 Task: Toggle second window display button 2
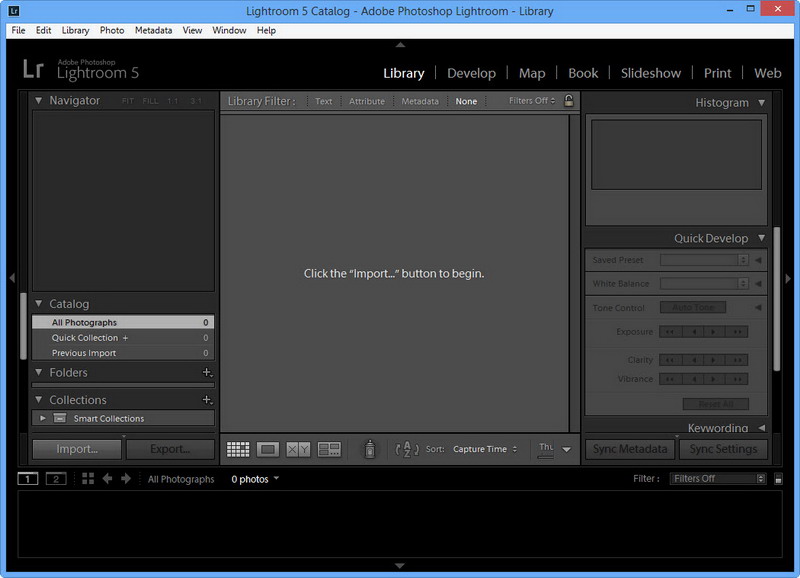(x=56, y=479)
